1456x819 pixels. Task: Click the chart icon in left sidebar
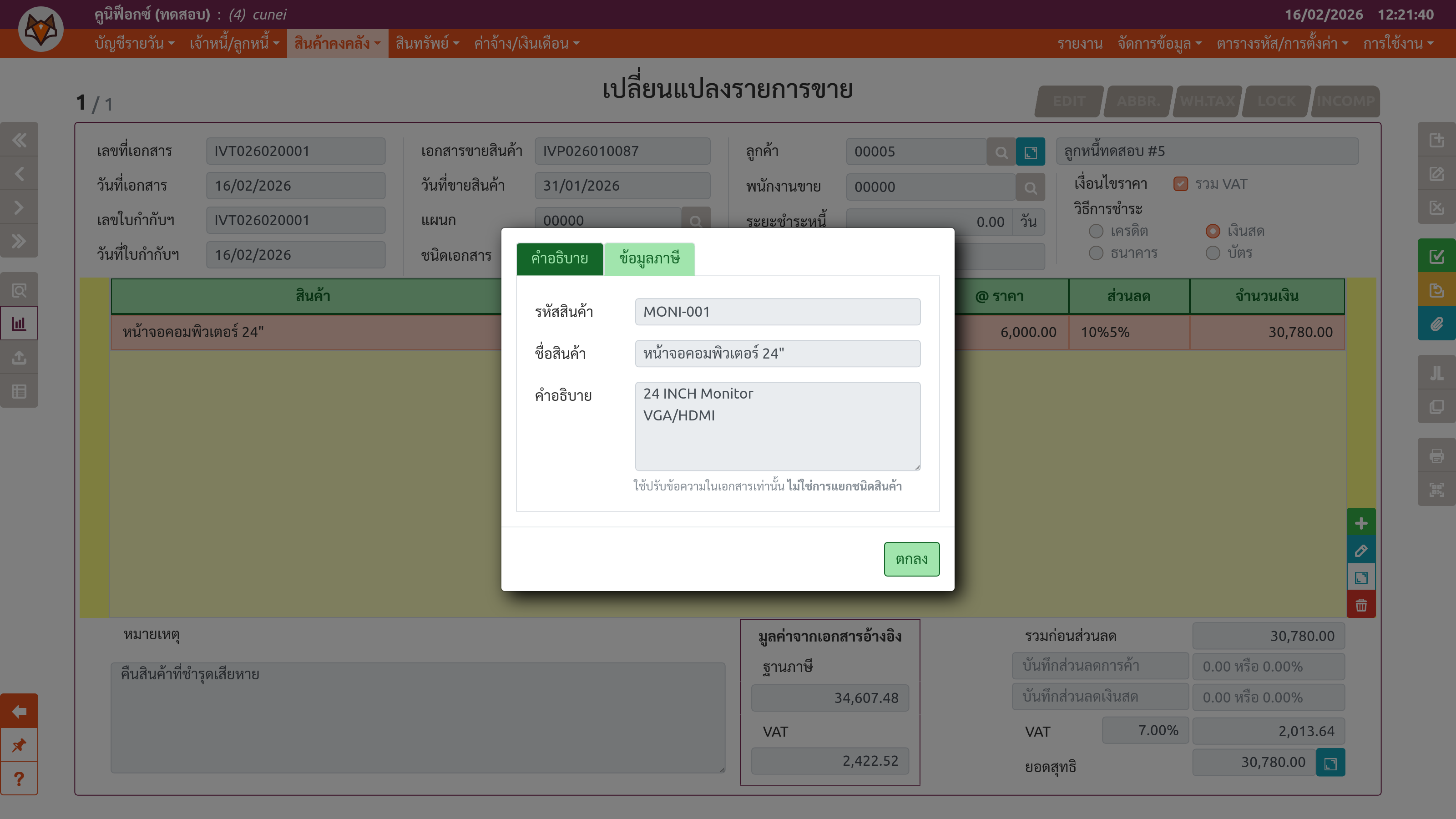pos(19,324)
